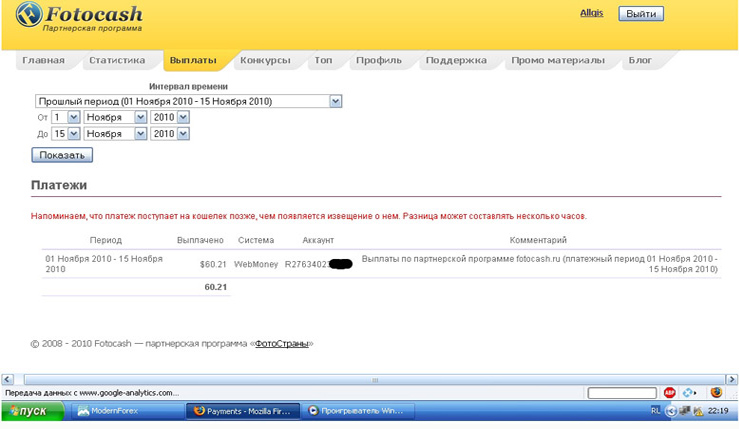Click the blue sync arrows status icon
Screen dimensions: 739x429
[x=690, y=393]
